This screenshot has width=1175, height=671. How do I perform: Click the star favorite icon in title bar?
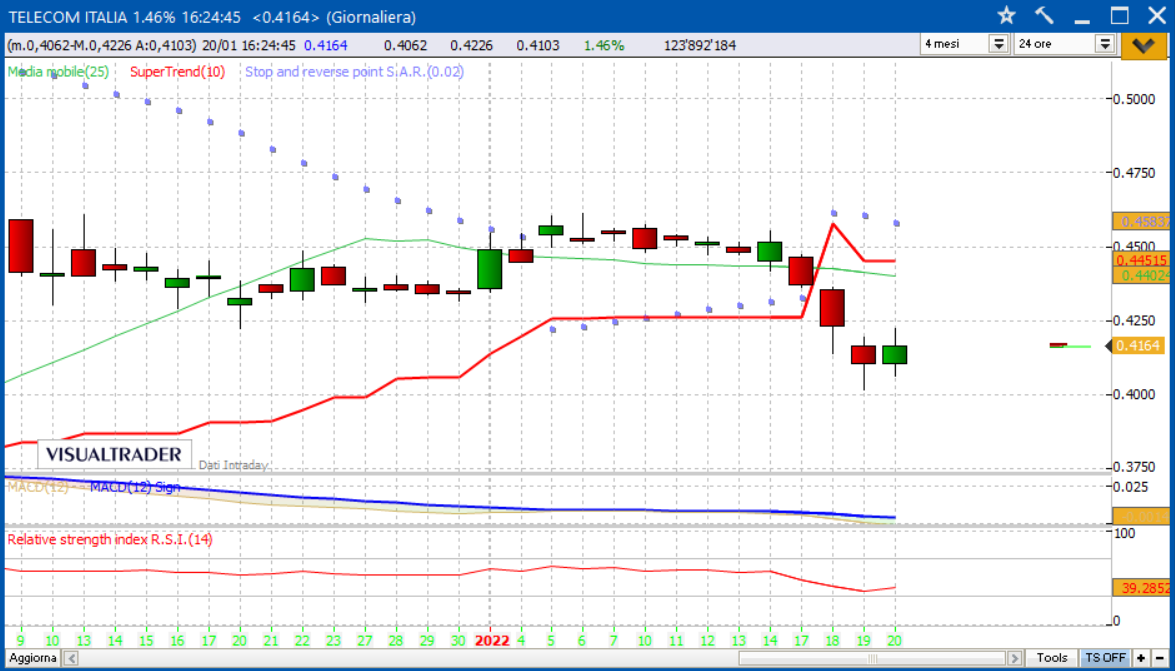pos(1006,16)
